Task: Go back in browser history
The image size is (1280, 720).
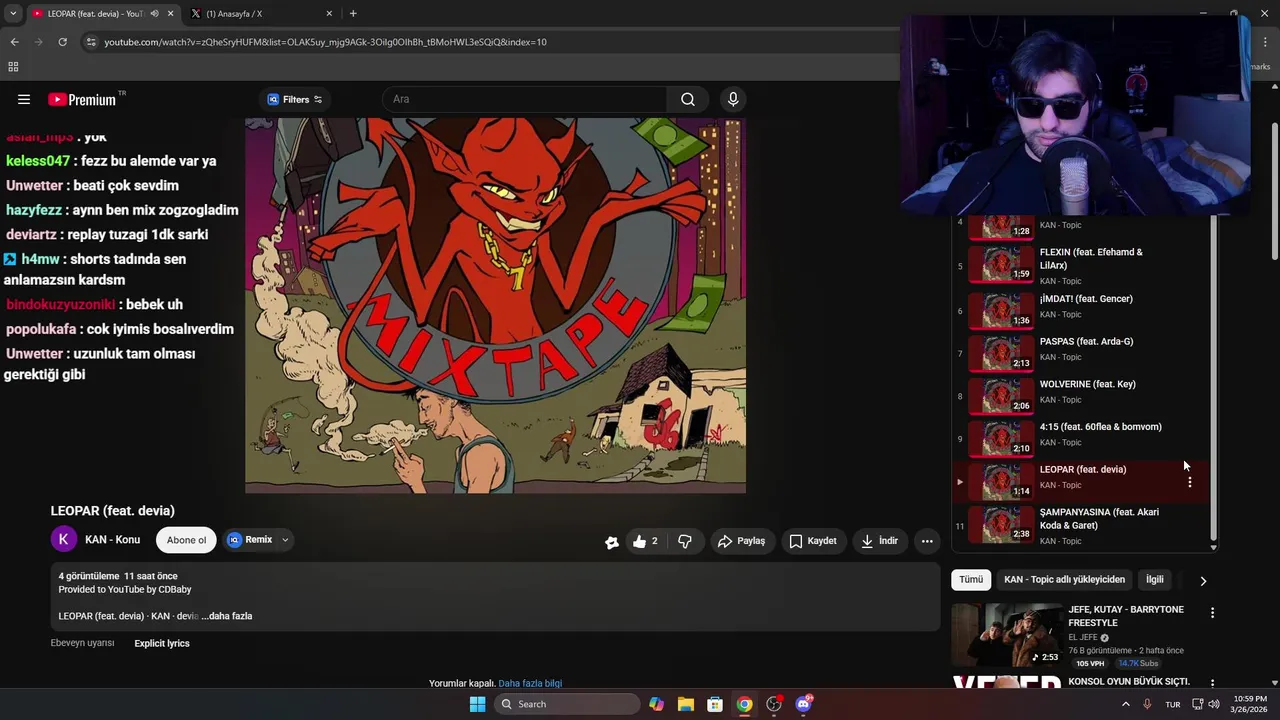Action: (x=14, y=42)
